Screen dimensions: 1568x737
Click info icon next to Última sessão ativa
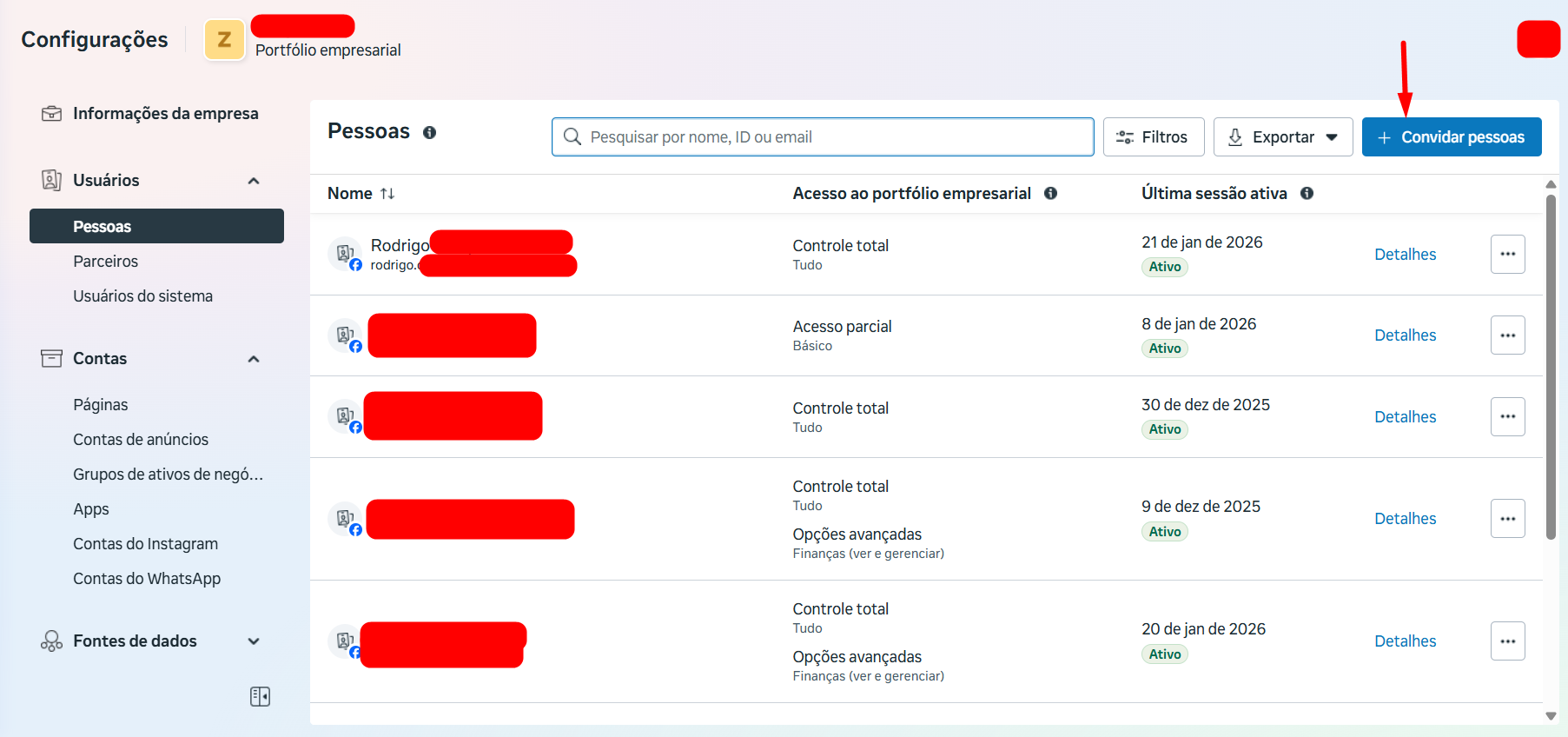1307,194
